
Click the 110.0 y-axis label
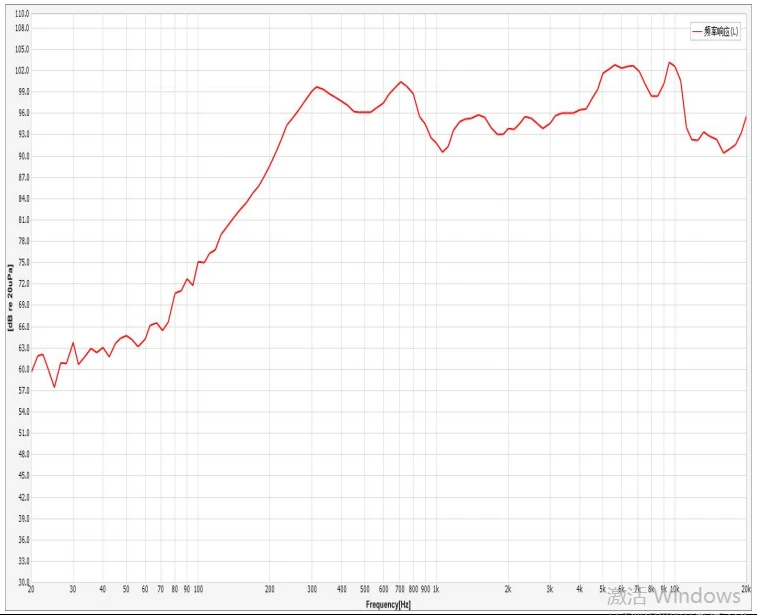pyautogui.click(x=23, y=14)
